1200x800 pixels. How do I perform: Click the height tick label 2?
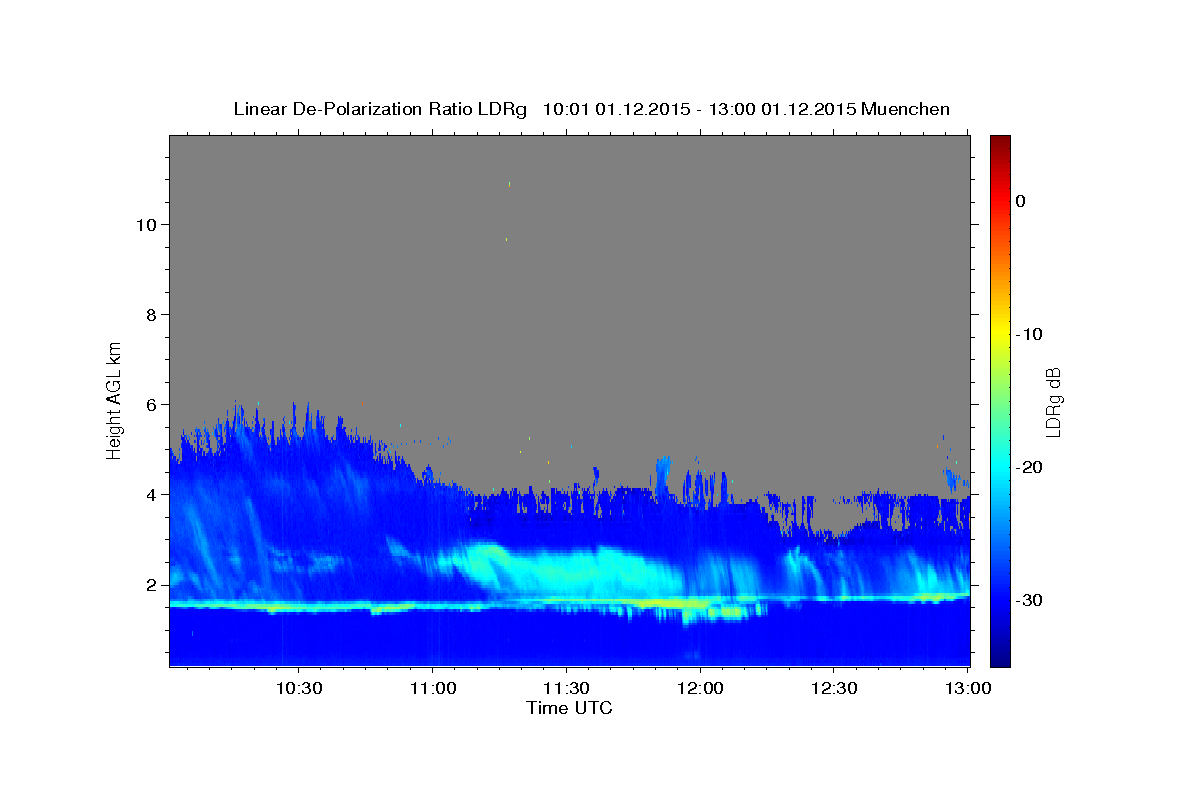click(x=153, y=585)
